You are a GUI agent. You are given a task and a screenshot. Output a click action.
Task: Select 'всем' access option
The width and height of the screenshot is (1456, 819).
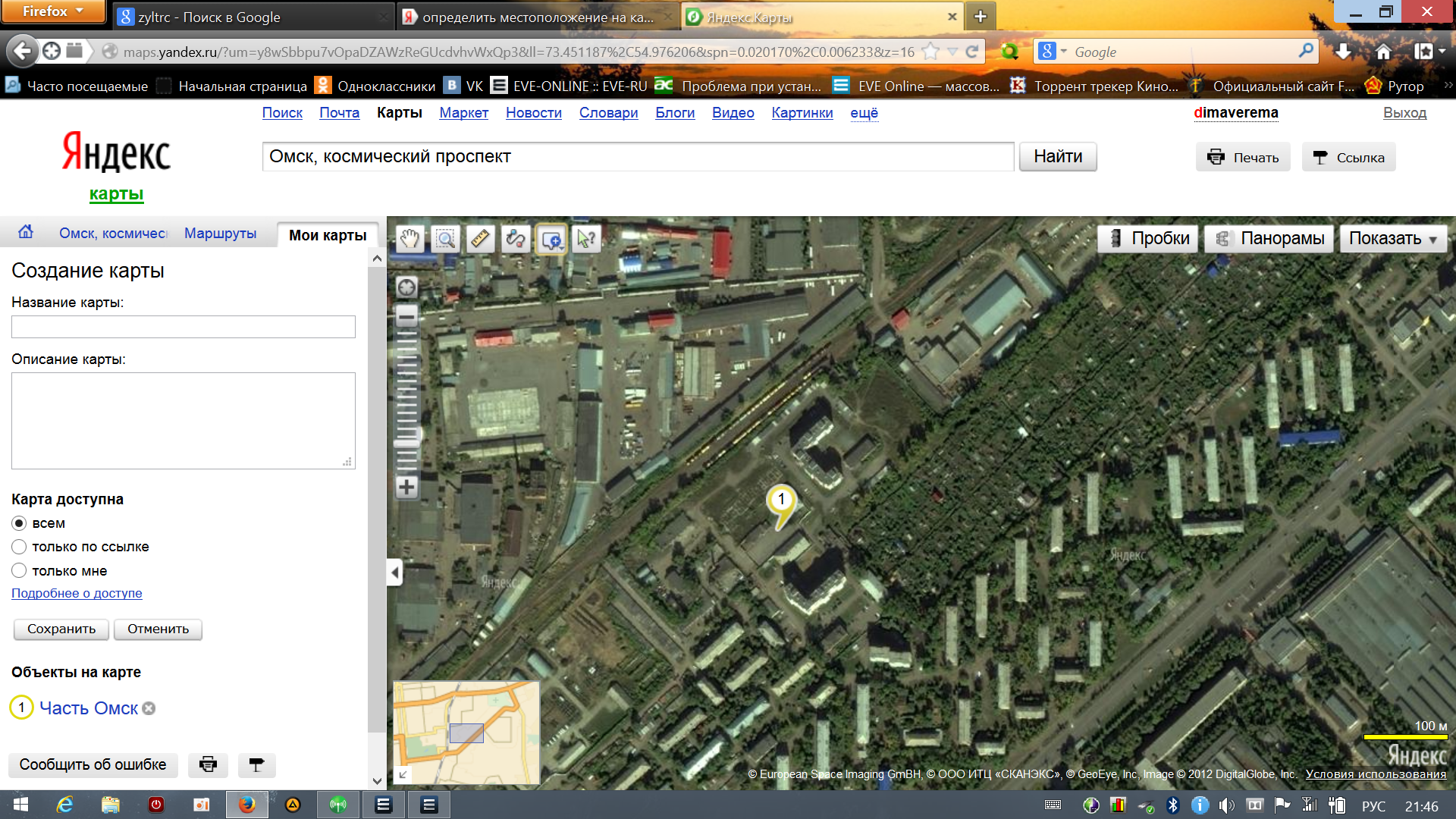coord(19,523)
